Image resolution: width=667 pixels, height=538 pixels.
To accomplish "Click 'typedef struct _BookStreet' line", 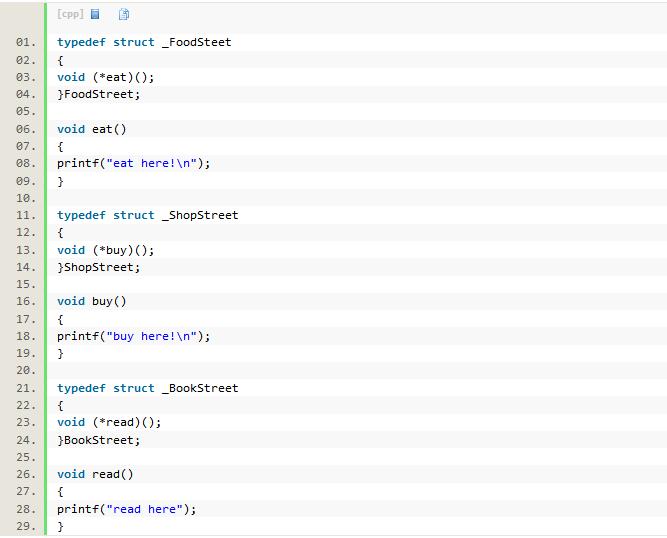I will point(148,388).
